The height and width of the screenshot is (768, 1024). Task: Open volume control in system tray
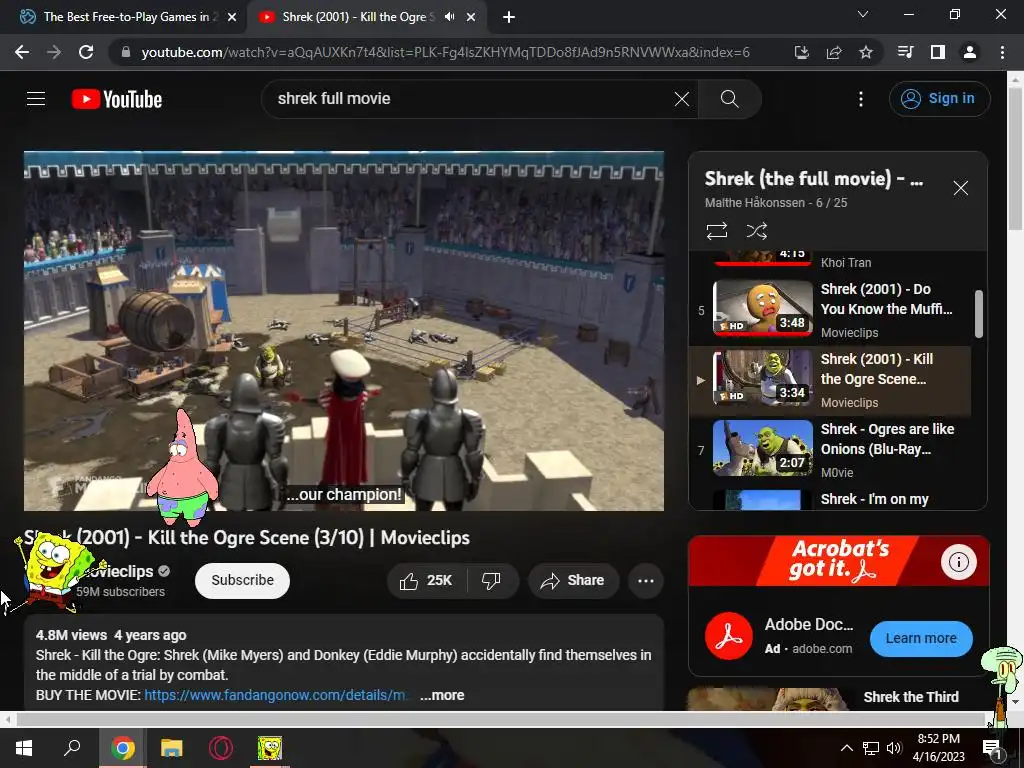tap(894, 748)
